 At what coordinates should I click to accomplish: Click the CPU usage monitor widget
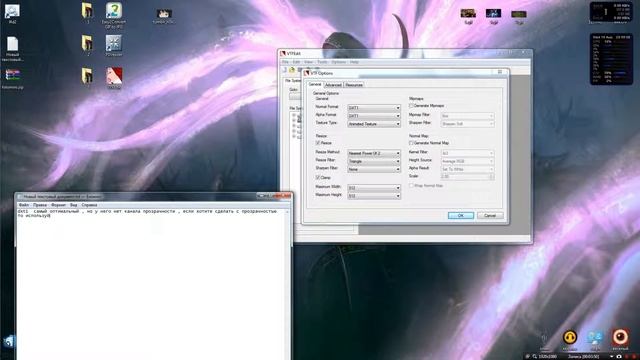point(611,59)
